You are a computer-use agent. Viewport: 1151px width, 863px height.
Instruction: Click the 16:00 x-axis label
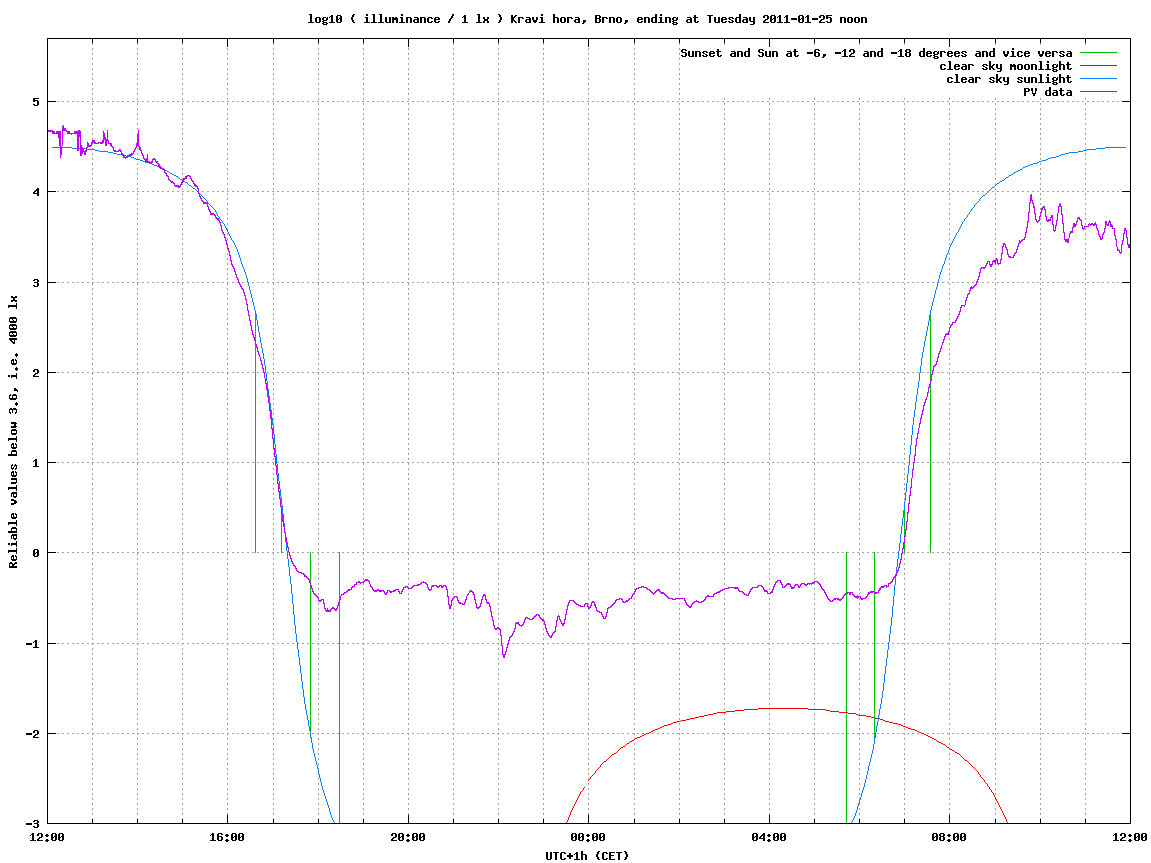[228, 837]
